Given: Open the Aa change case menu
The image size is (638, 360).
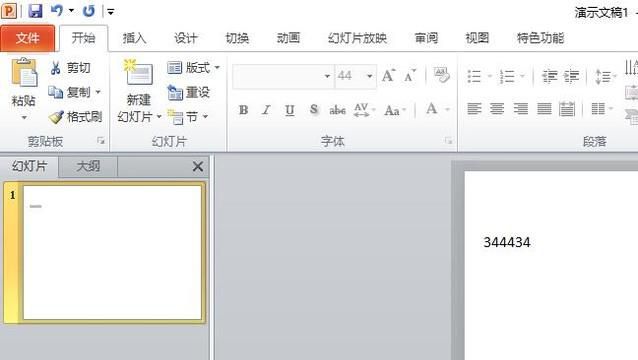Looking at the screenshot, I should [x=395, y=110].
